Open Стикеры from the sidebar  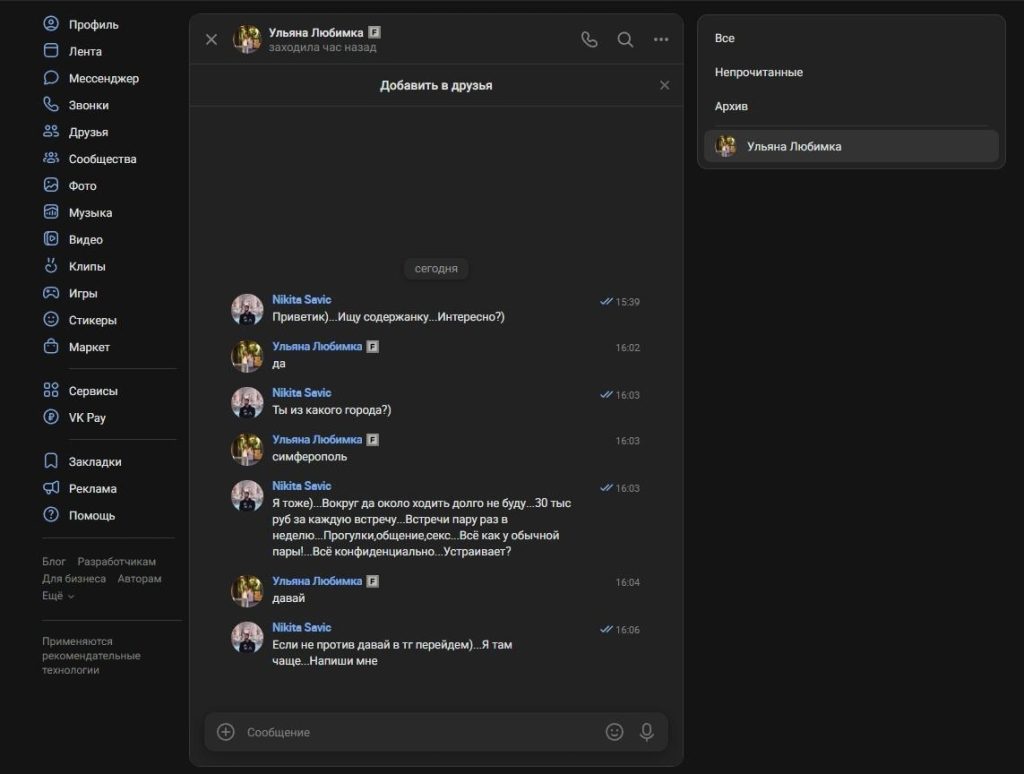click(92, 321)
